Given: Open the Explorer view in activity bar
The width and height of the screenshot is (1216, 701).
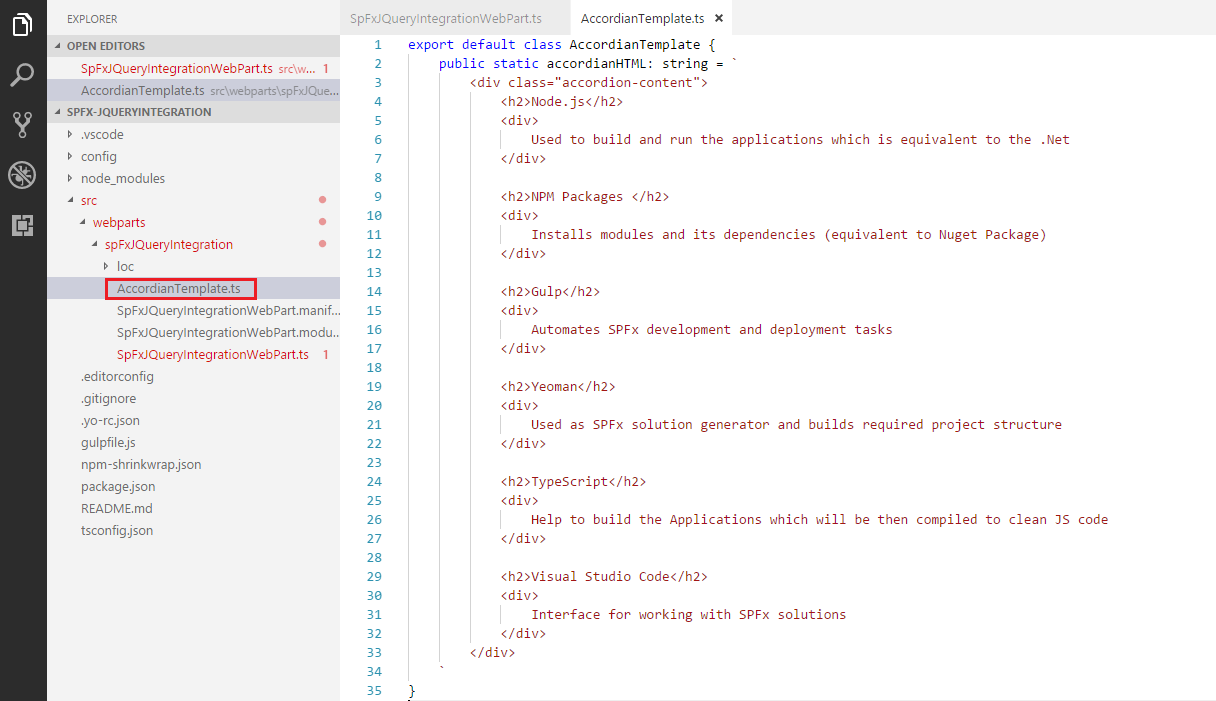Looking at the screenshot, I should click(22, 24).
